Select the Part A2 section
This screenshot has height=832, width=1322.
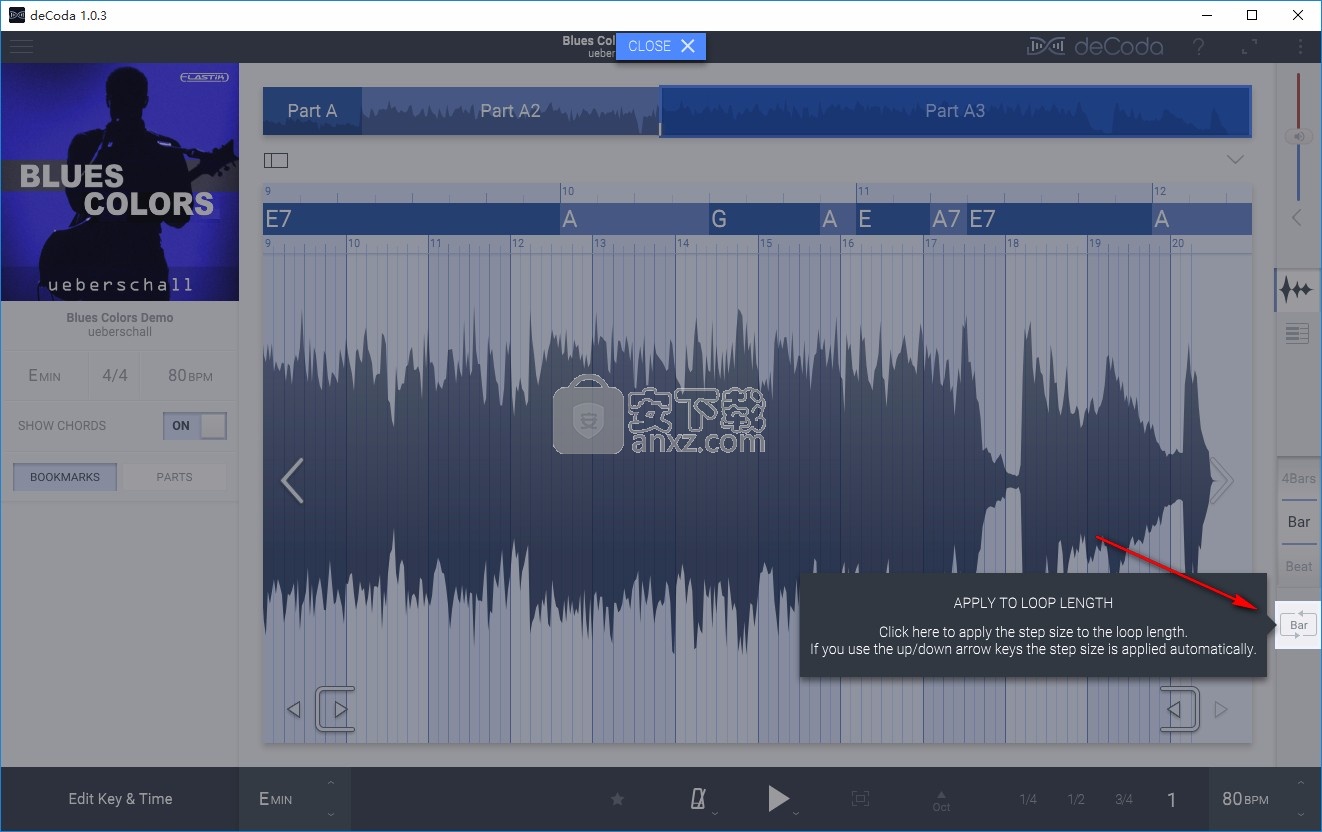tap(510, 111)
